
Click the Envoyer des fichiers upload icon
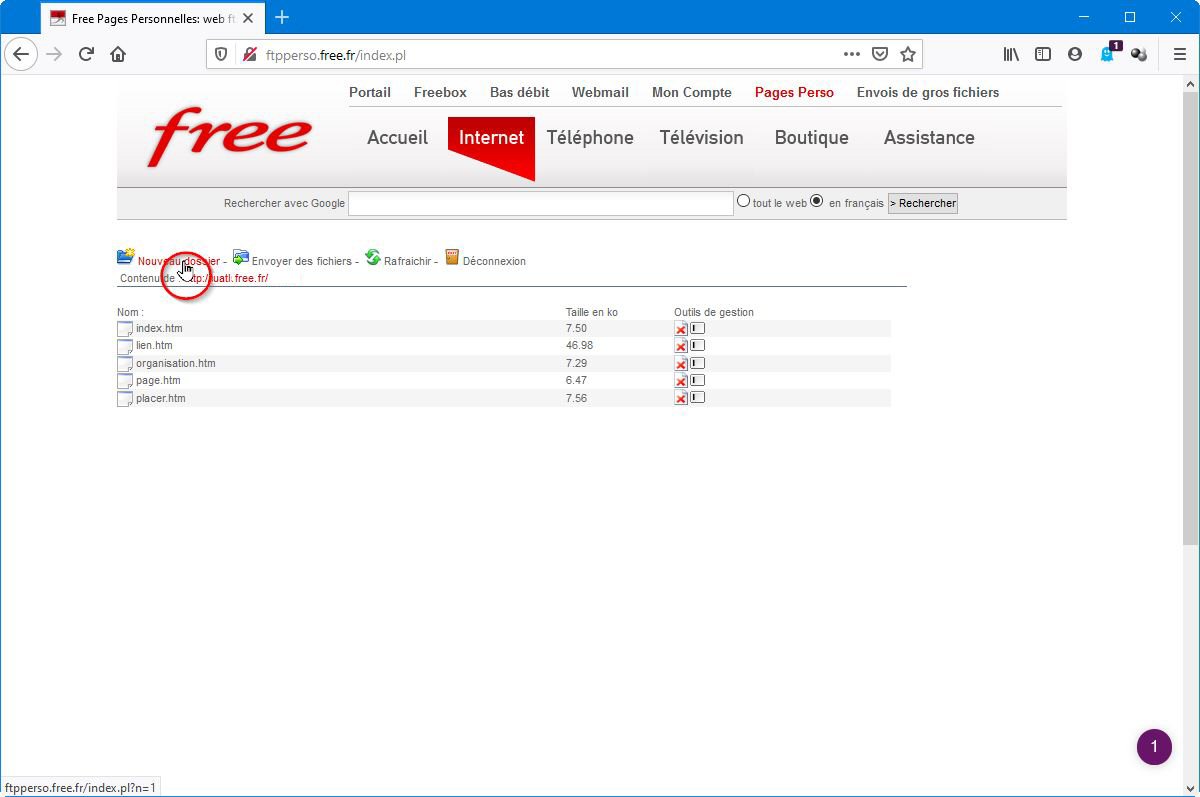240,258
